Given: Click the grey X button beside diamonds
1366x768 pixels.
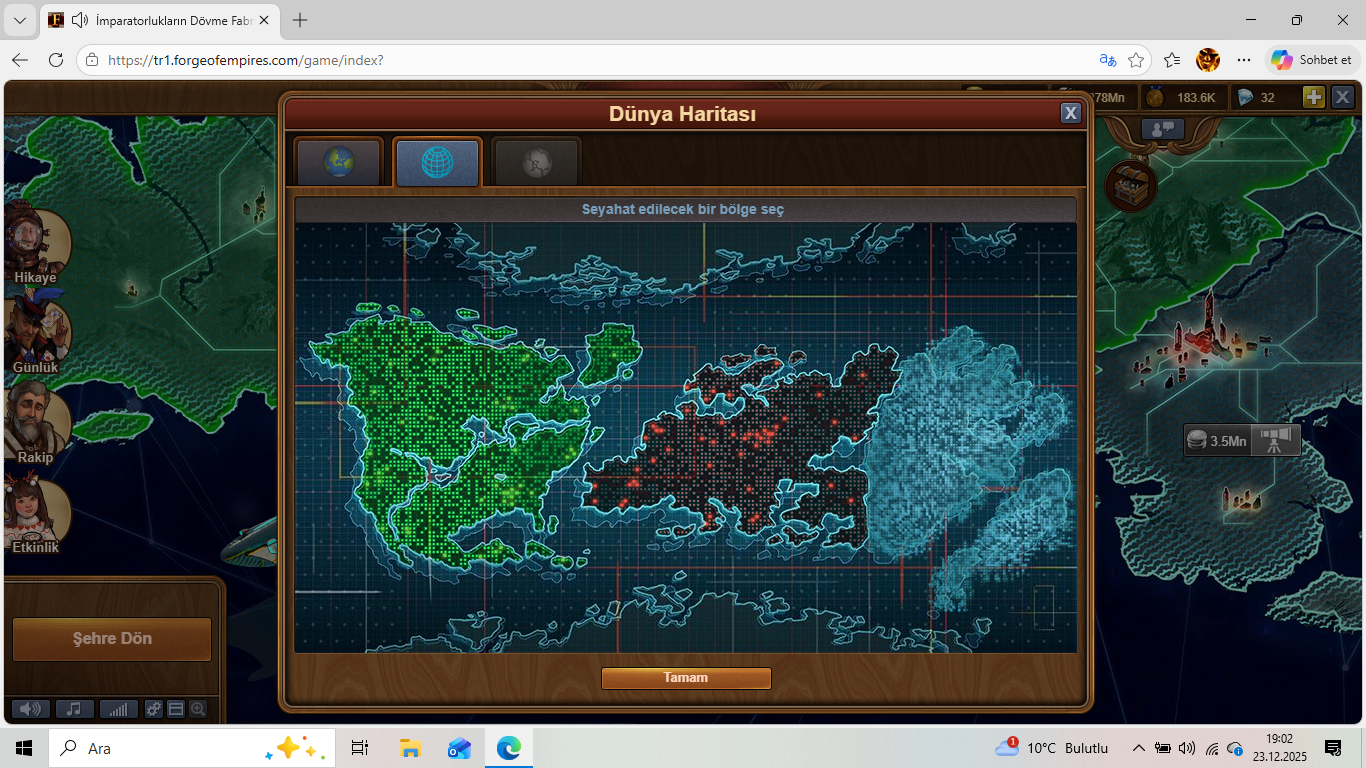Looking at the screenshot, I should [1343, 97].
